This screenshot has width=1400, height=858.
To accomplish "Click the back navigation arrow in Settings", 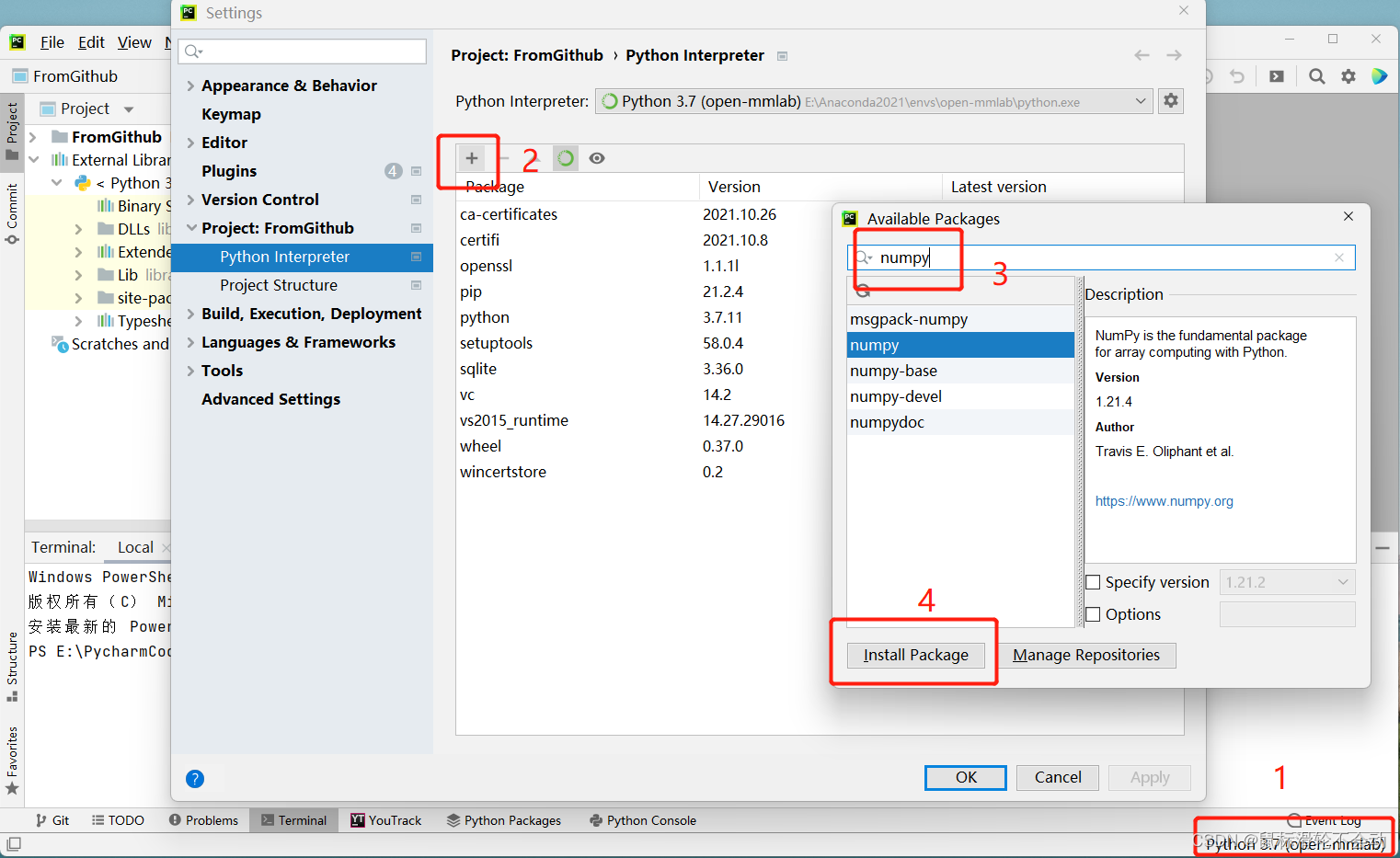I will click(1142, 55).
